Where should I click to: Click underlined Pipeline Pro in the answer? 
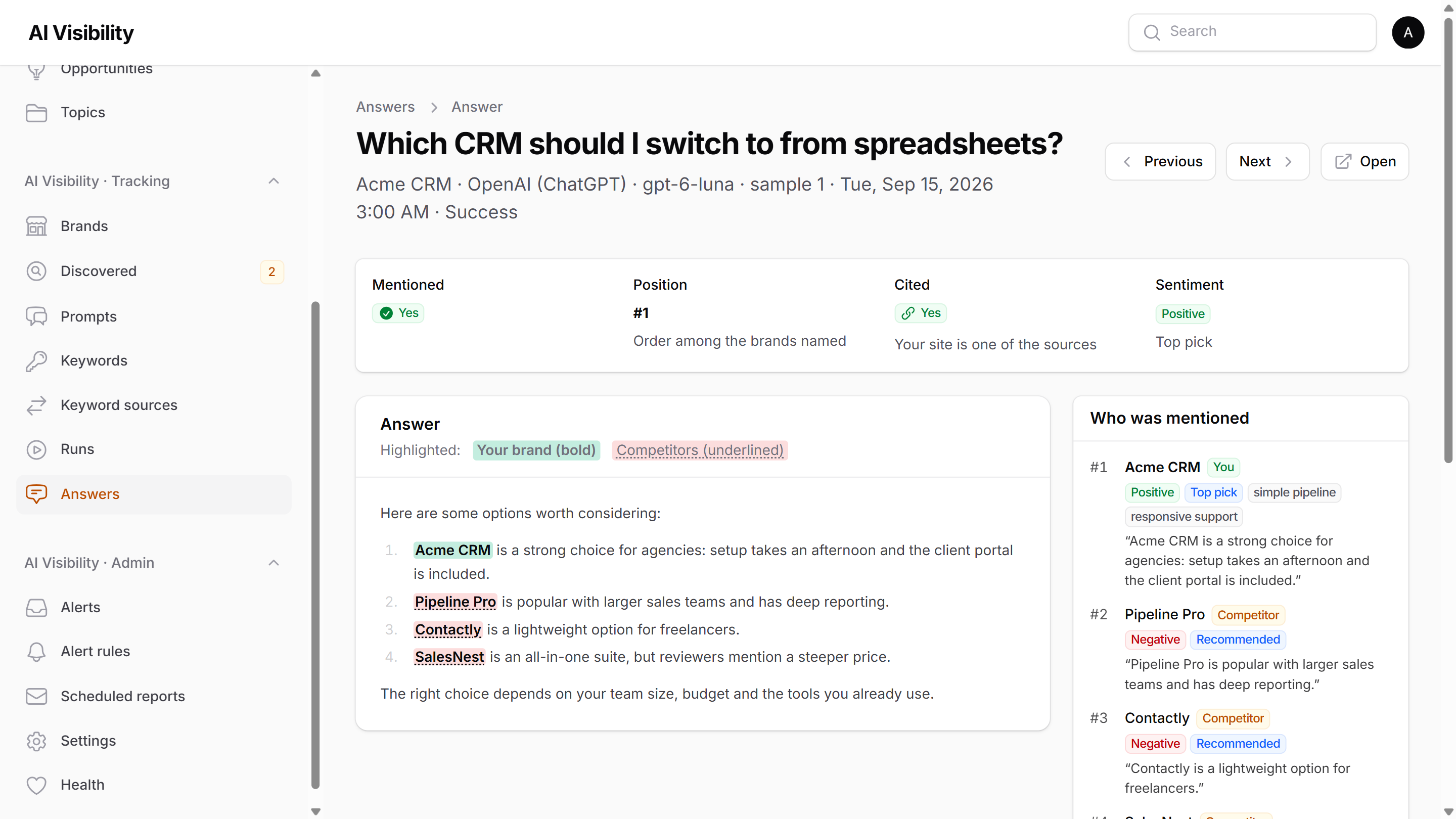(455, 602)
